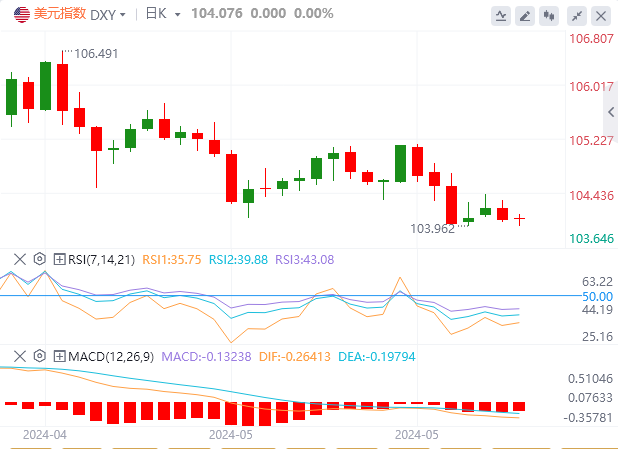Click the 0.00% change value
618x449 pixels.
314,13
